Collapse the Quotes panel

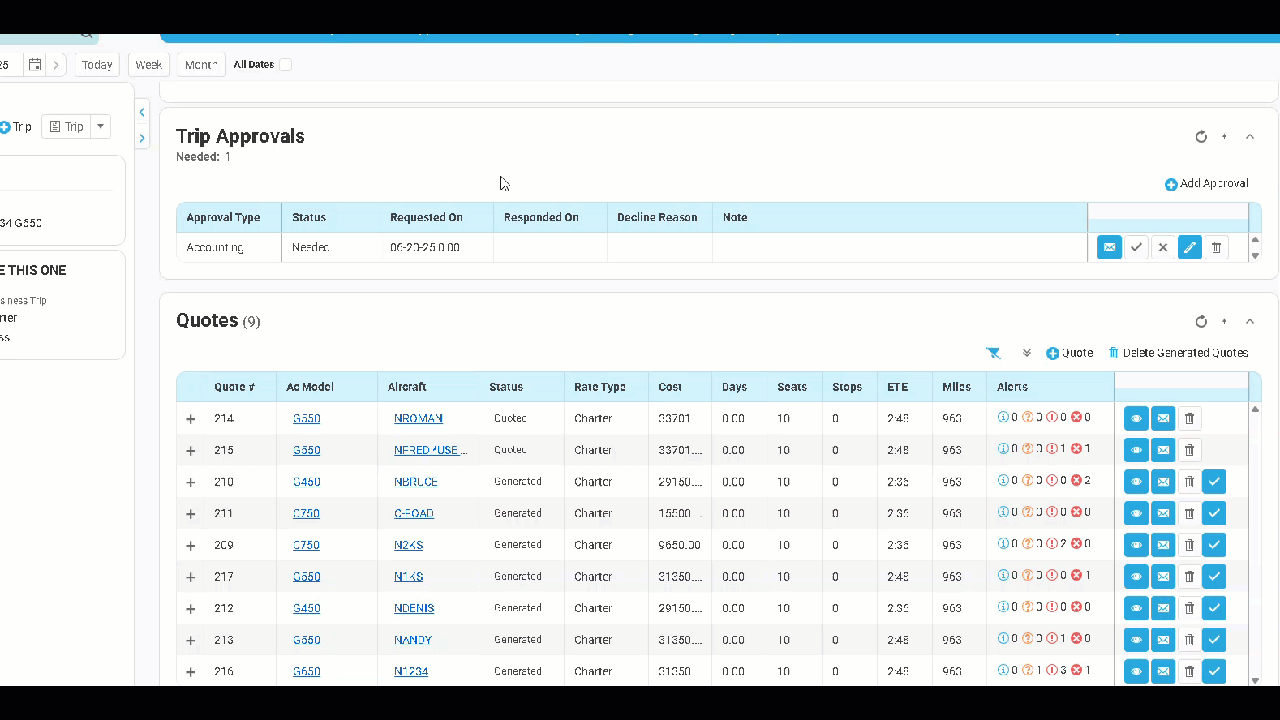(x=1250, y=321)
